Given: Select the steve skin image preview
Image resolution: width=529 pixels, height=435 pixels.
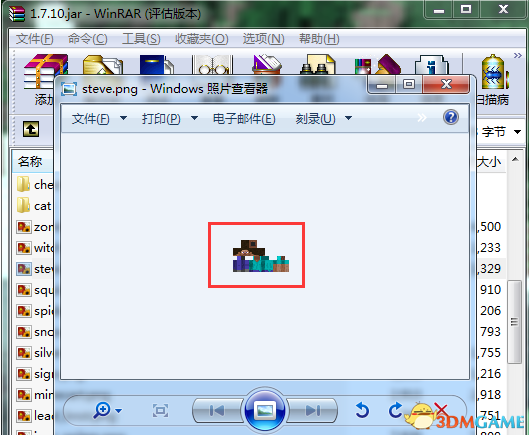Looking at the screenshot, I should tap(261, 256).
